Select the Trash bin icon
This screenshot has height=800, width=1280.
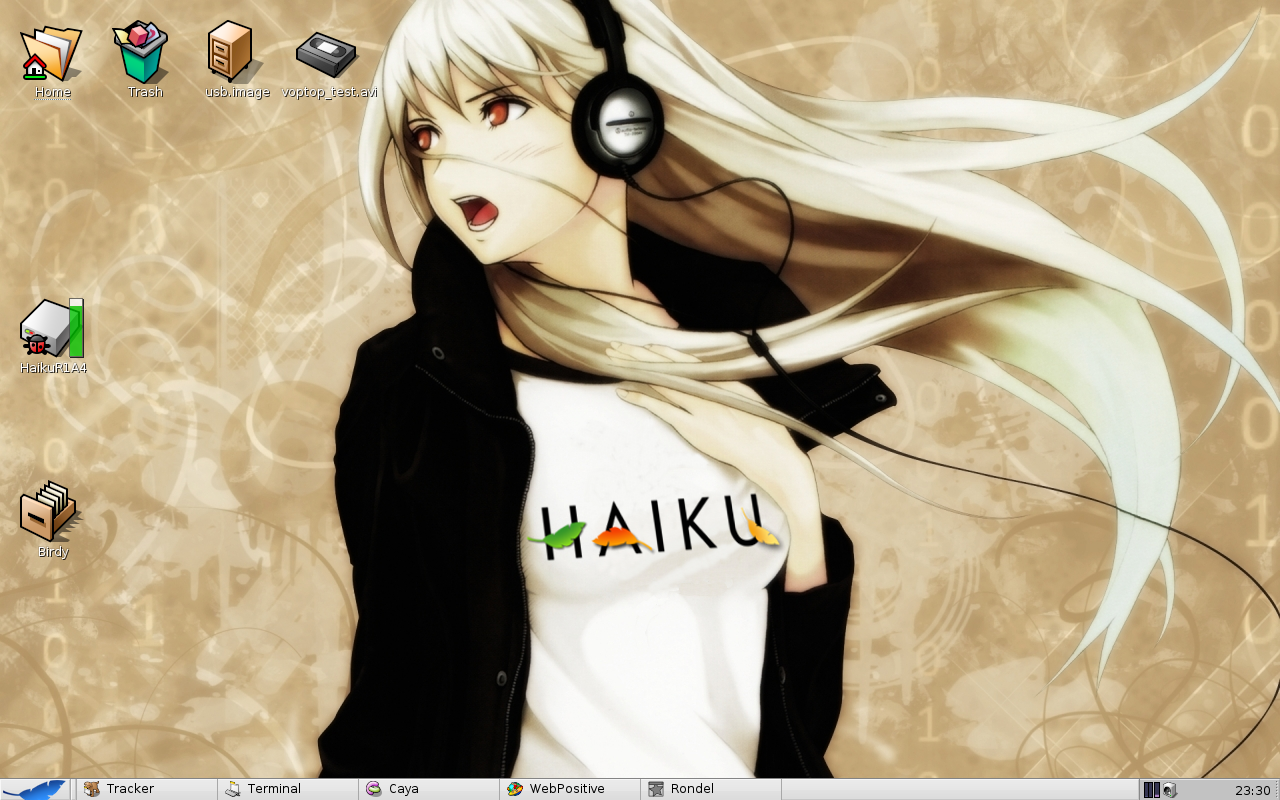point(144,53)
